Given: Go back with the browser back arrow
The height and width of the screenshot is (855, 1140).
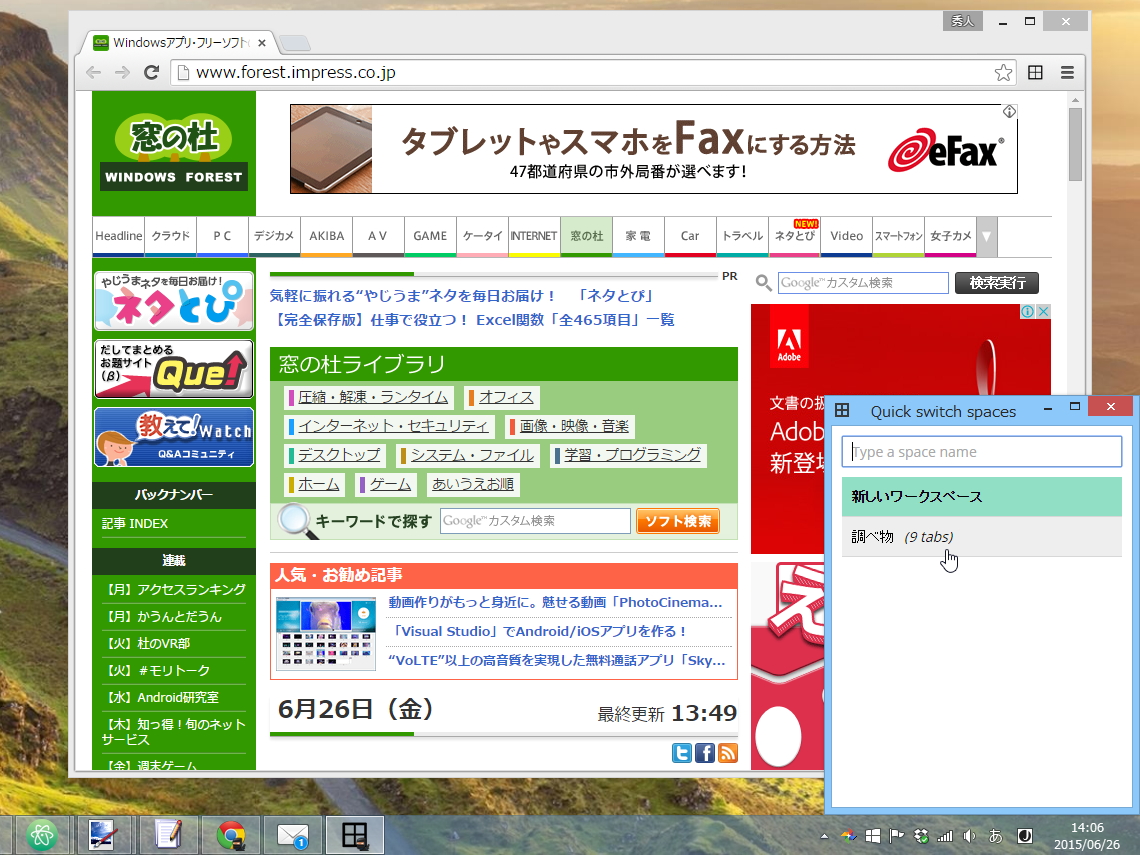Looking at the screenshot, I should click(93, 72).
